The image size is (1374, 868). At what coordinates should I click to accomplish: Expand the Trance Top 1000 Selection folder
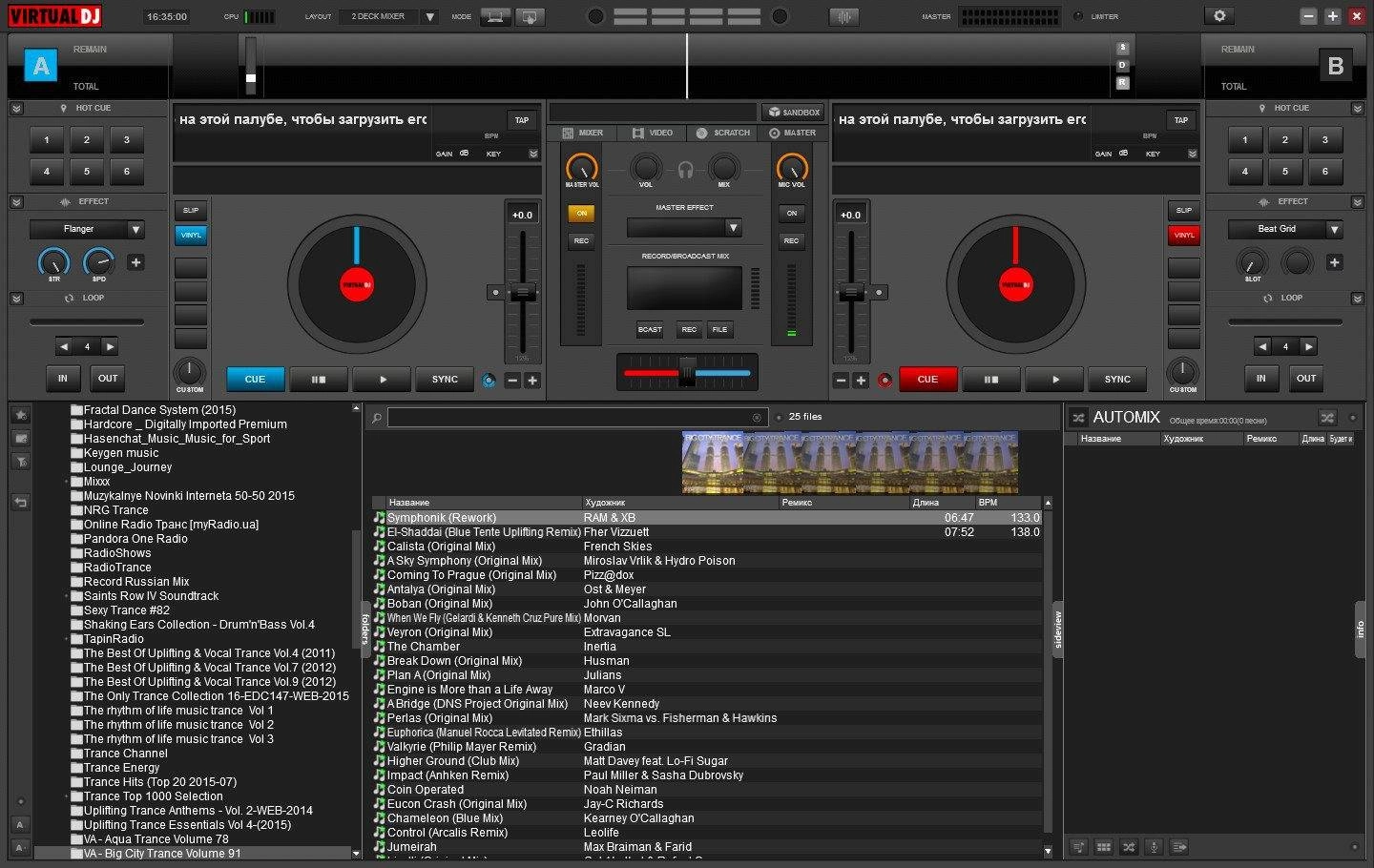tap(67, 796)
